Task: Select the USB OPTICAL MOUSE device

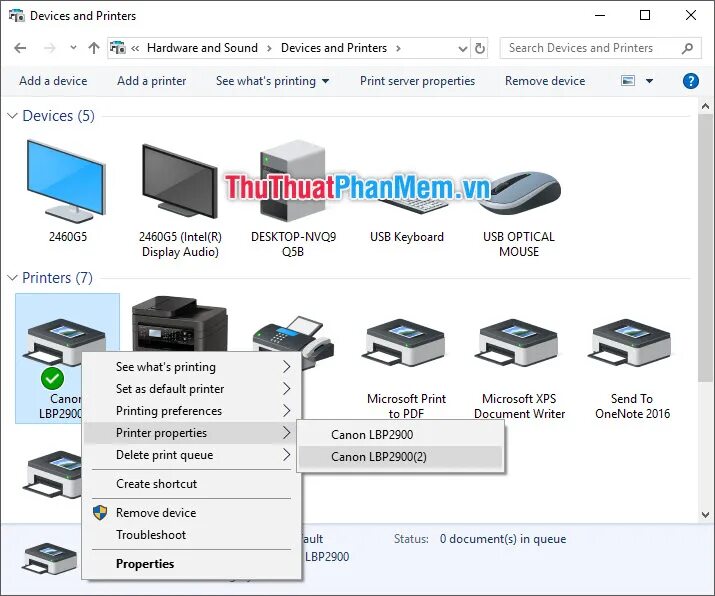Action: tap(519, 192)
